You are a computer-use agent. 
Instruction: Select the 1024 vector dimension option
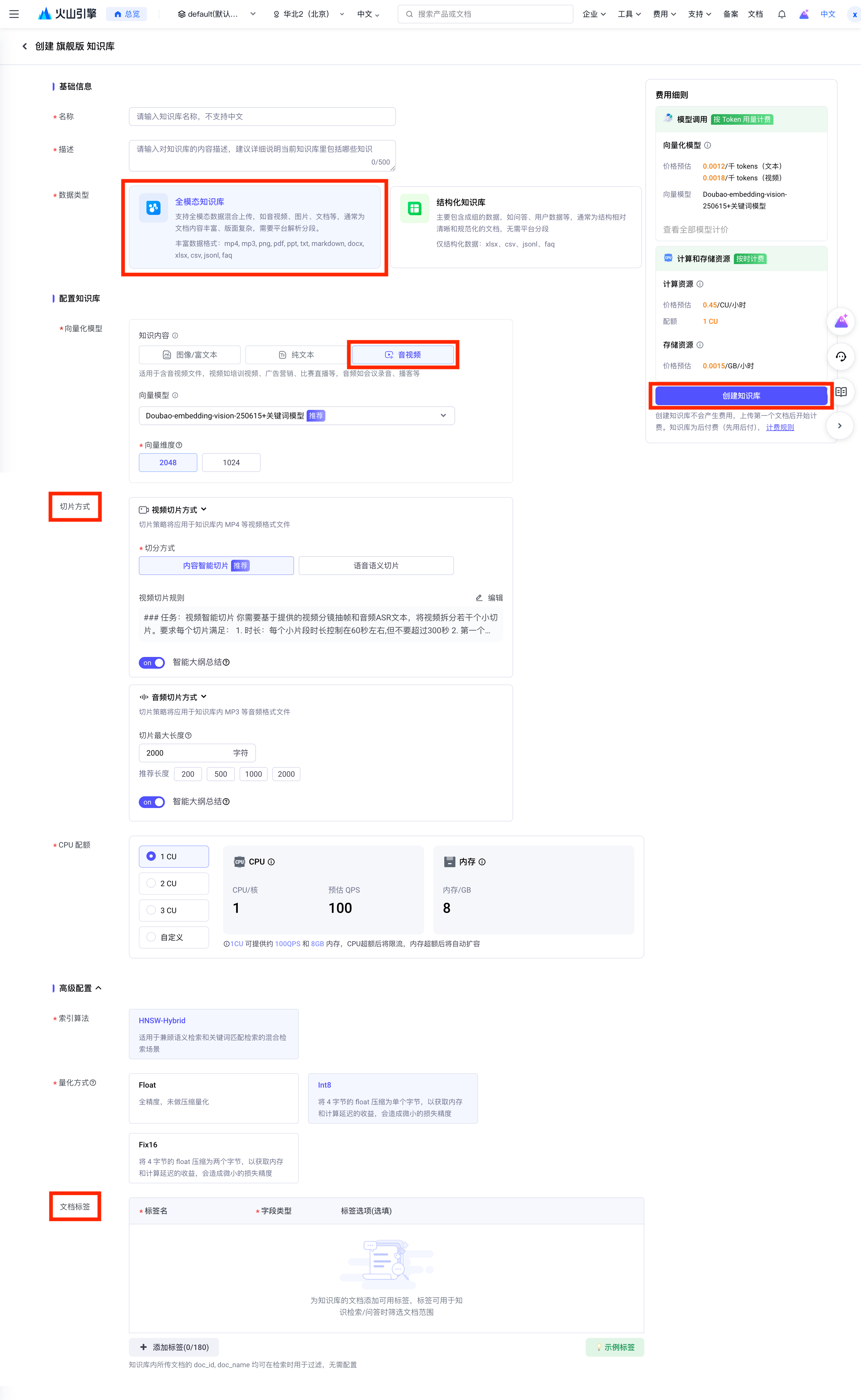[231, 462]
